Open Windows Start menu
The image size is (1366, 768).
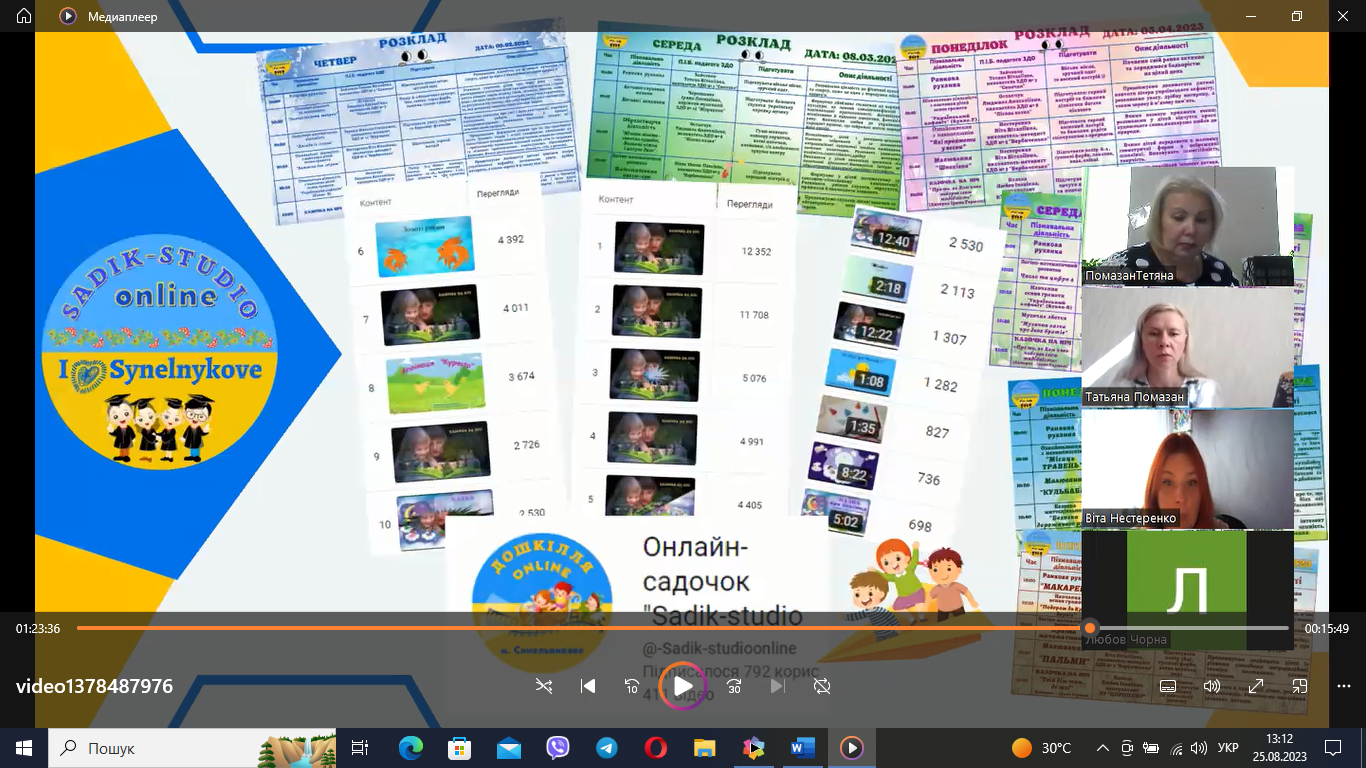coord(24,748)
